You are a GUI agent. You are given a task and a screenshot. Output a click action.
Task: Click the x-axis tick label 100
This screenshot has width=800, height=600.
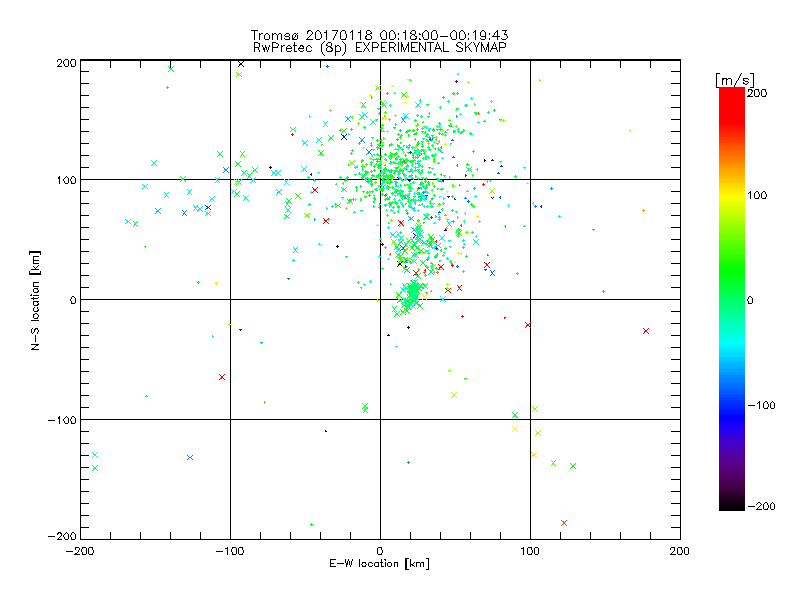(530, 551)
